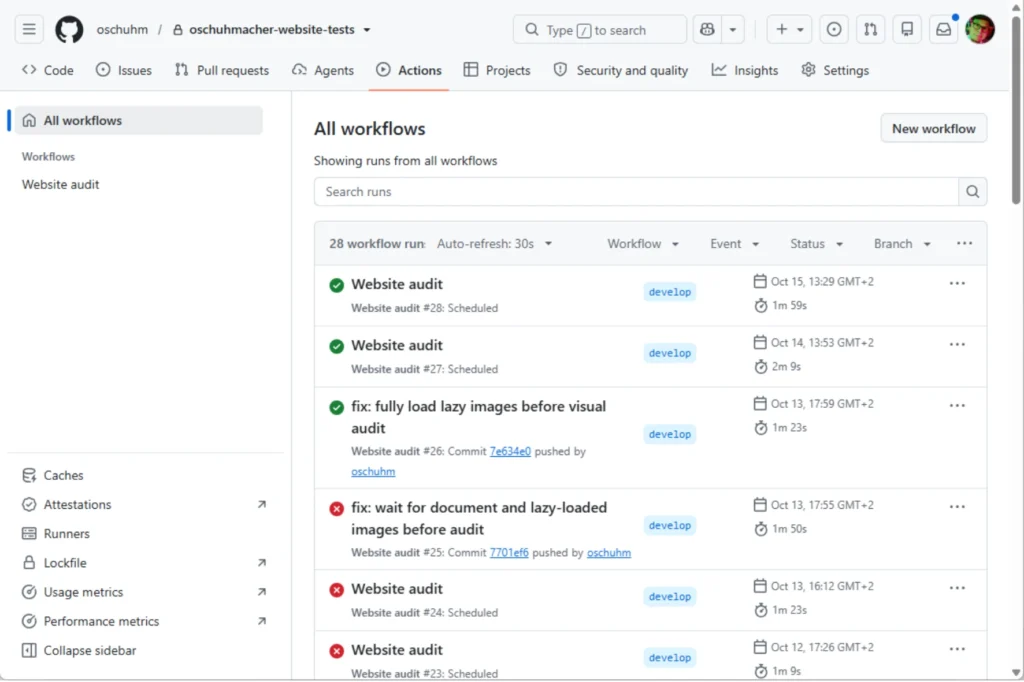Switch to the Settings tab
This screenshot has width=1024, height=682.
[x=835, y=70]
